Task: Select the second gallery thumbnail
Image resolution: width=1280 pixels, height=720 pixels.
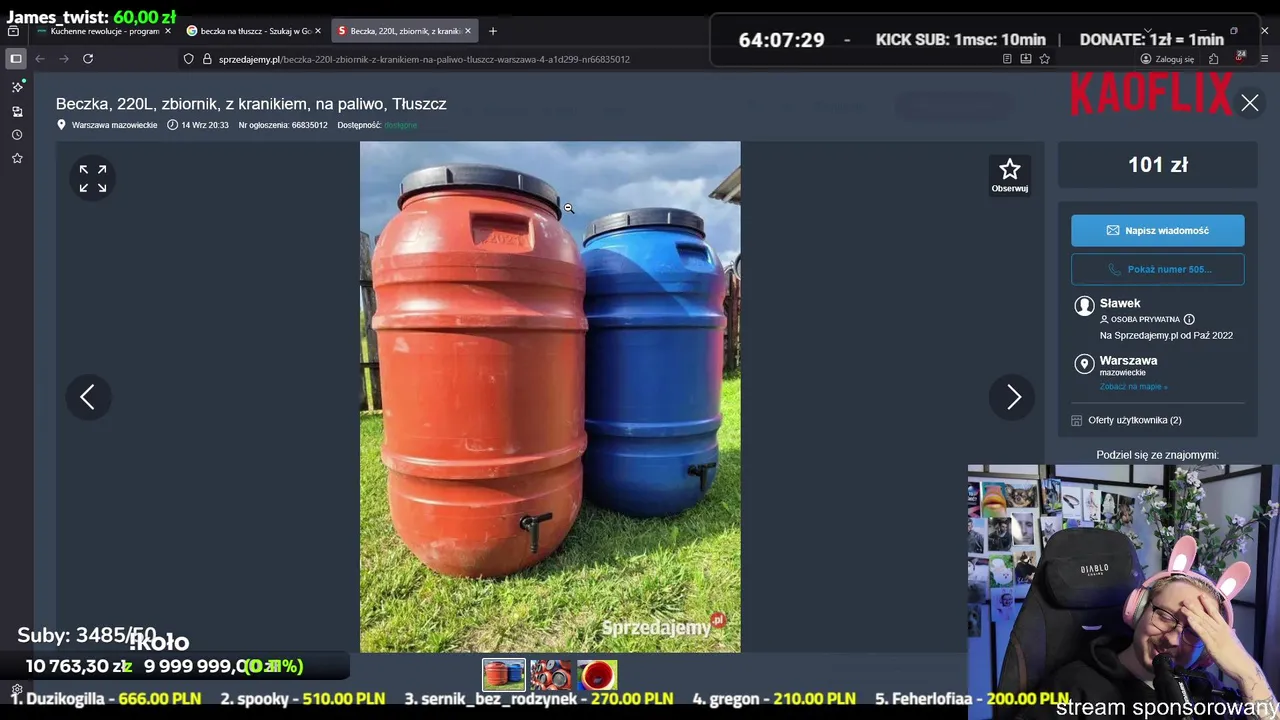Action: pos(551,675)
